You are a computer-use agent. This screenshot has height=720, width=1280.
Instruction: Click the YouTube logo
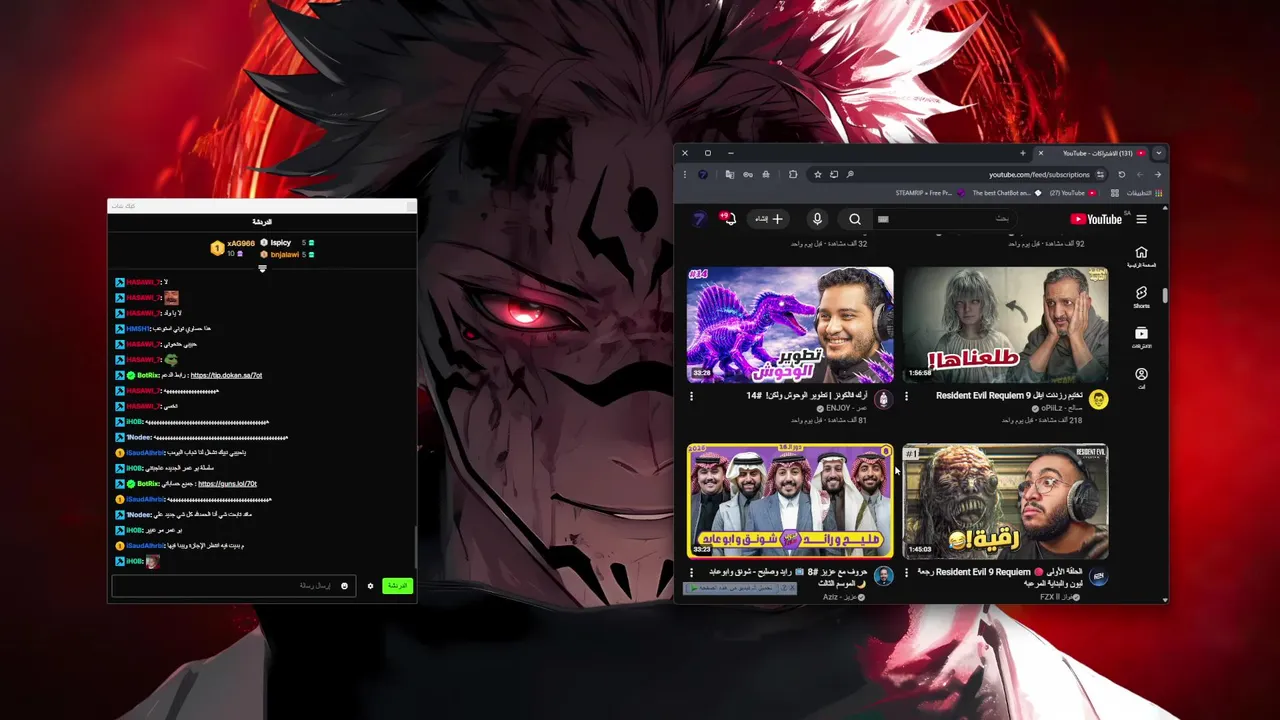pyautogui.click(x=1096, y=219)
